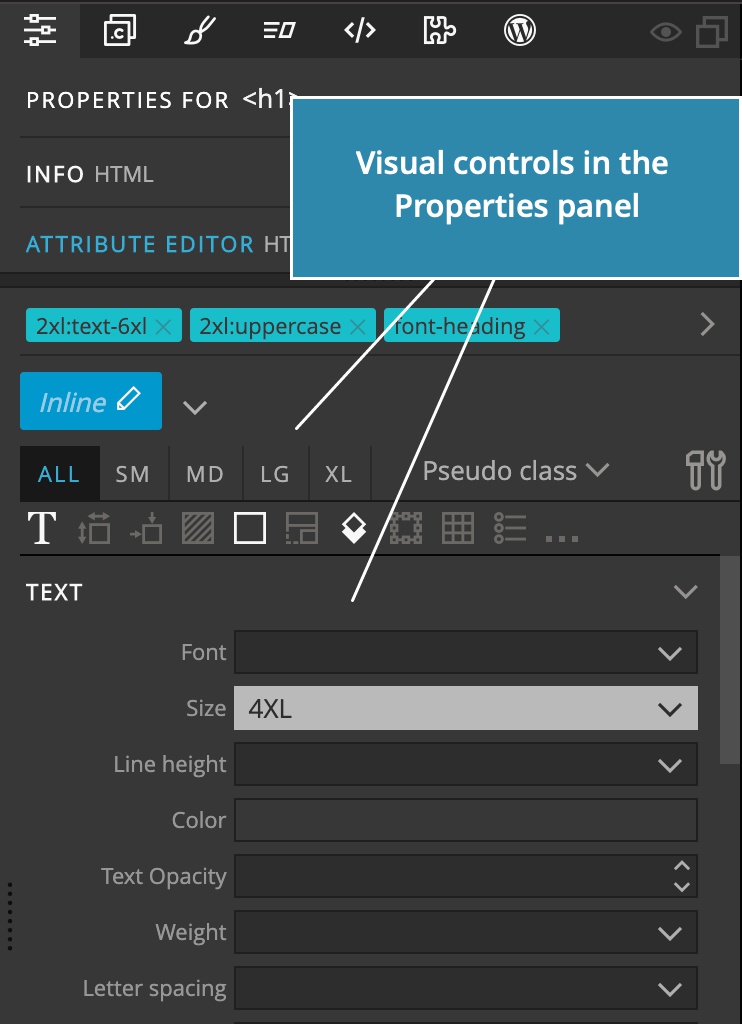This screenshot has height=1024, width=742.
Task: Switch to the MD breakpoint tab
Action: (x=205, y=473)
